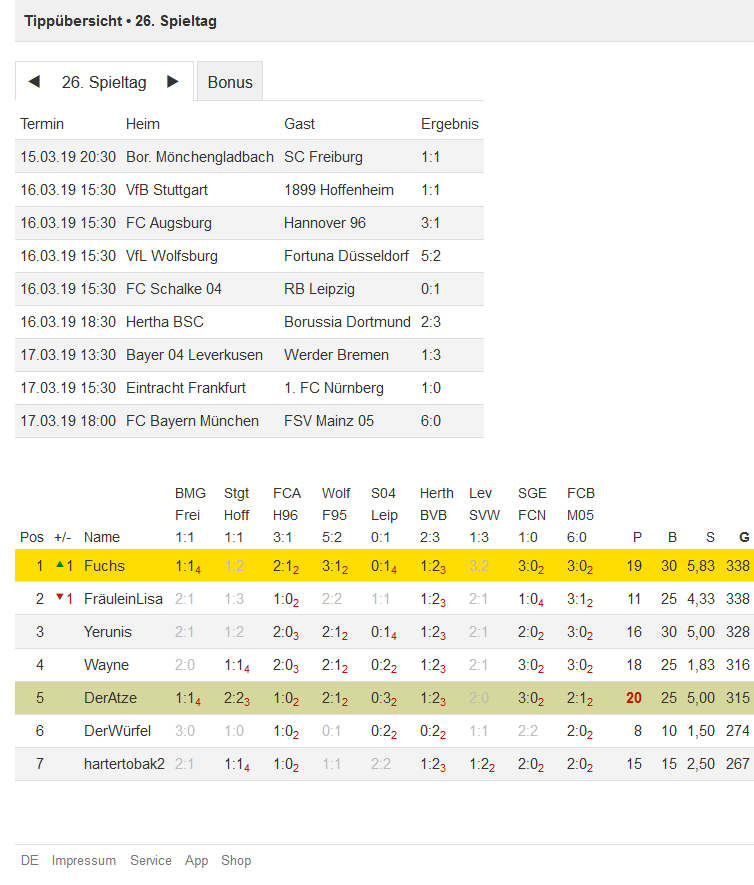
Task: Open DerAtze's profile from the standings
Action: (x=110, y=698)
